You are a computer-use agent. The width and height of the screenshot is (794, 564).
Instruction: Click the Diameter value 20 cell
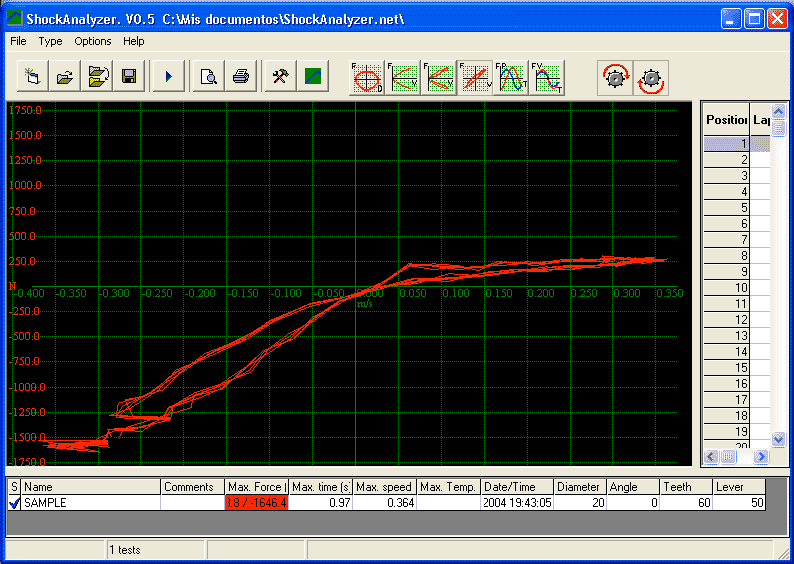point(580,503)
